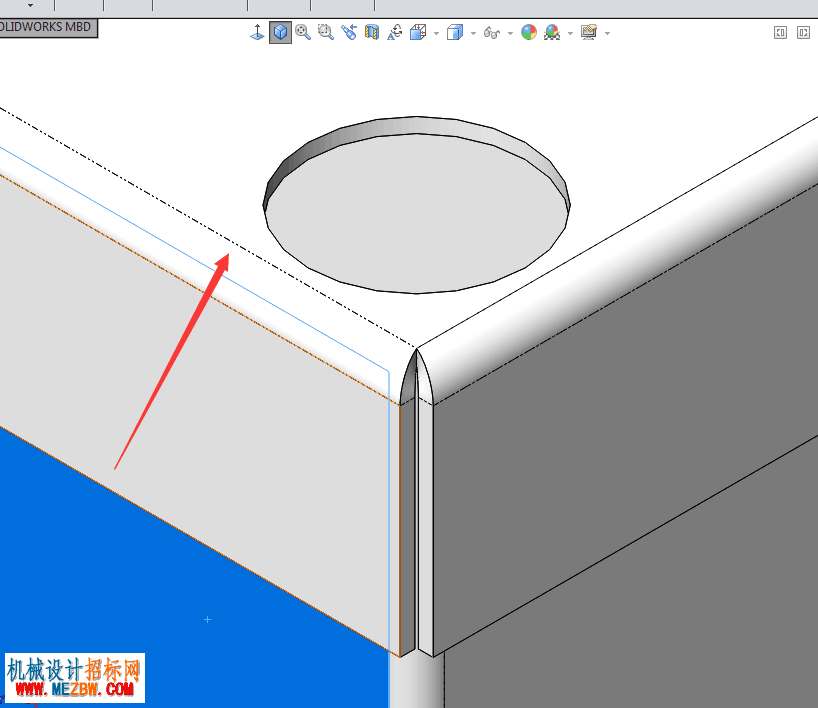Expand the Display Style dropdown arrow

(473, 33)
